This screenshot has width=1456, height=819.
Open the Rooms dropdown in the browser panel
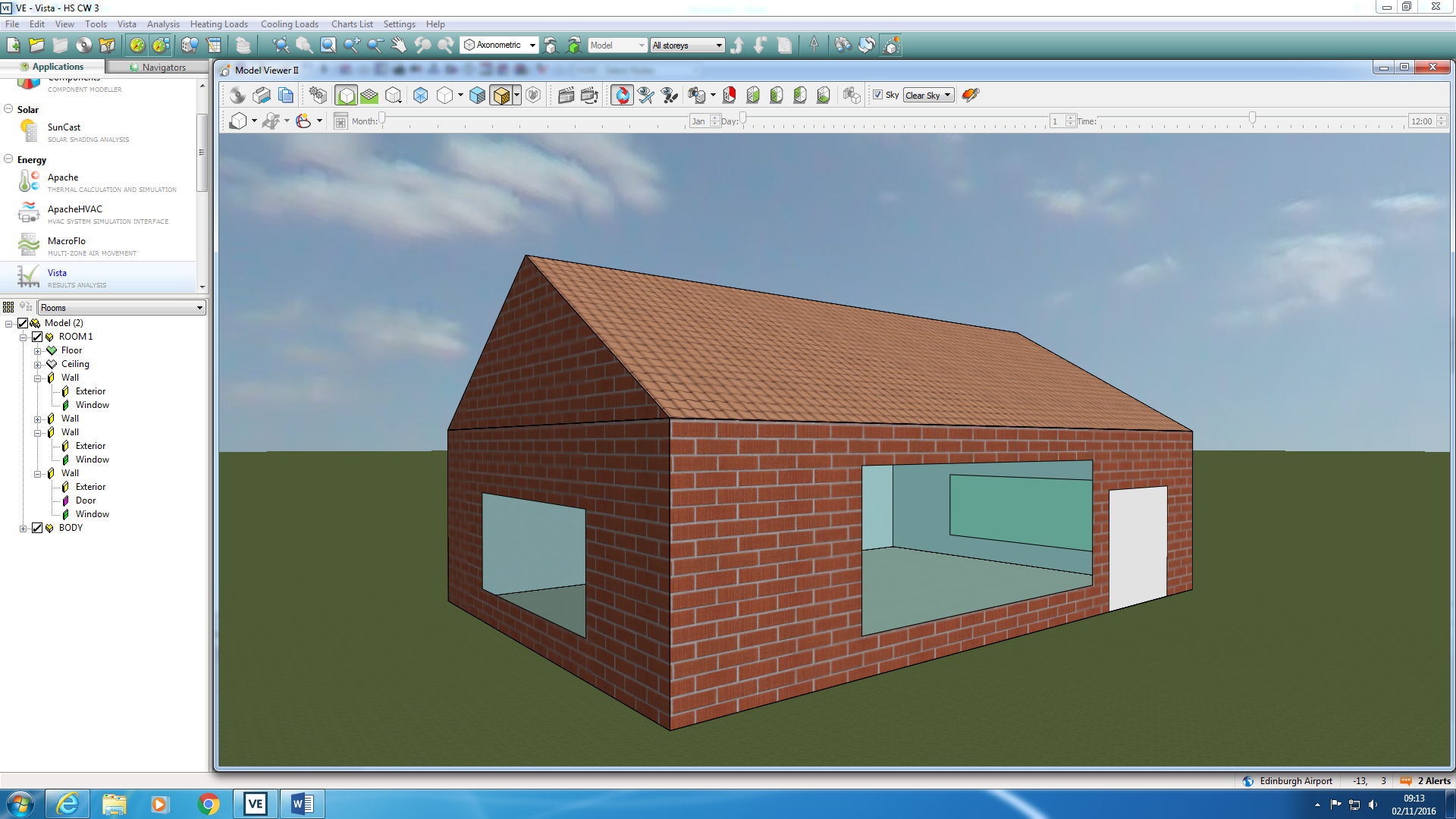coord(121,307)
